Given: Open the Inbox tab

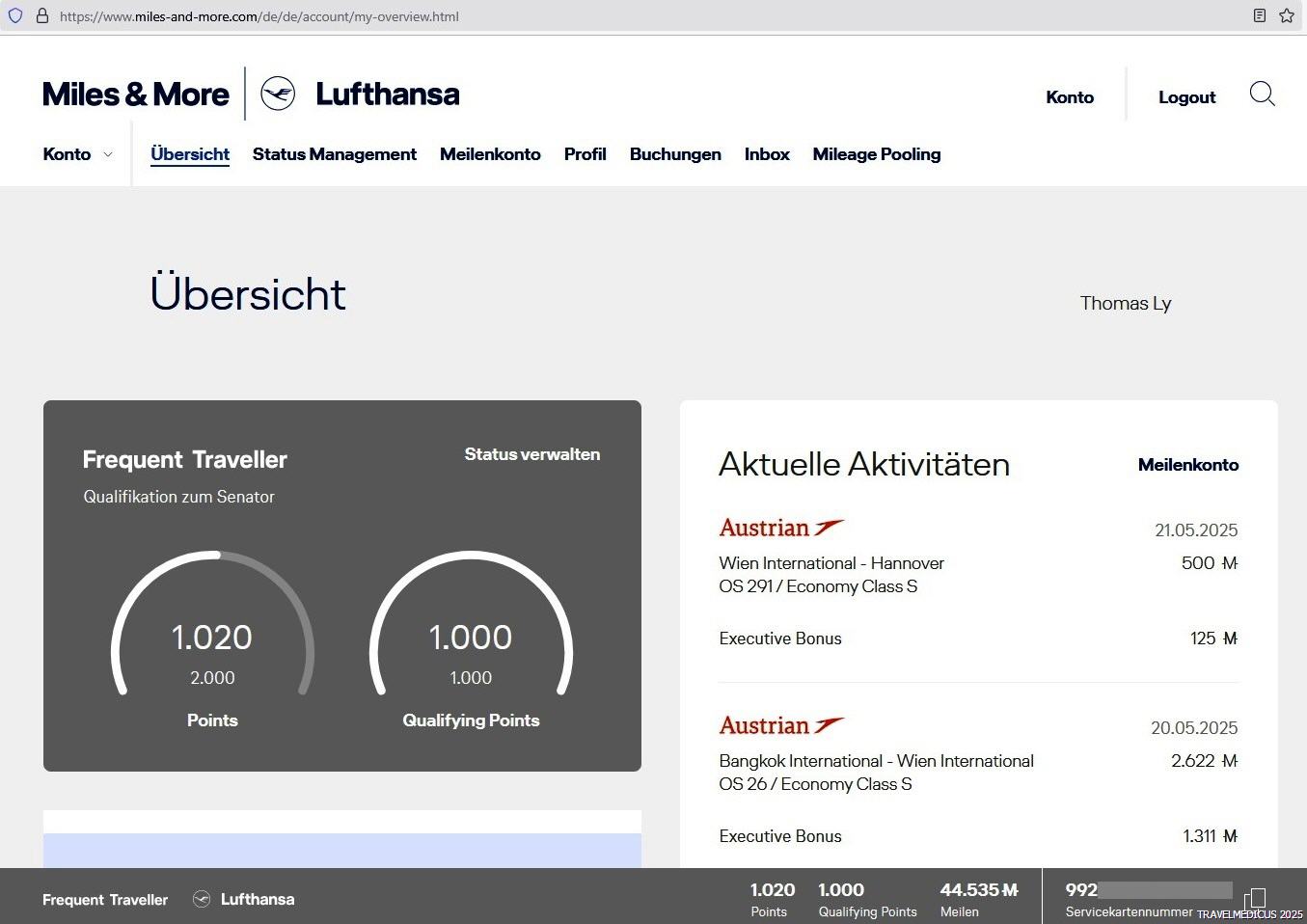Looking at the screenshot, I should 767,154.
